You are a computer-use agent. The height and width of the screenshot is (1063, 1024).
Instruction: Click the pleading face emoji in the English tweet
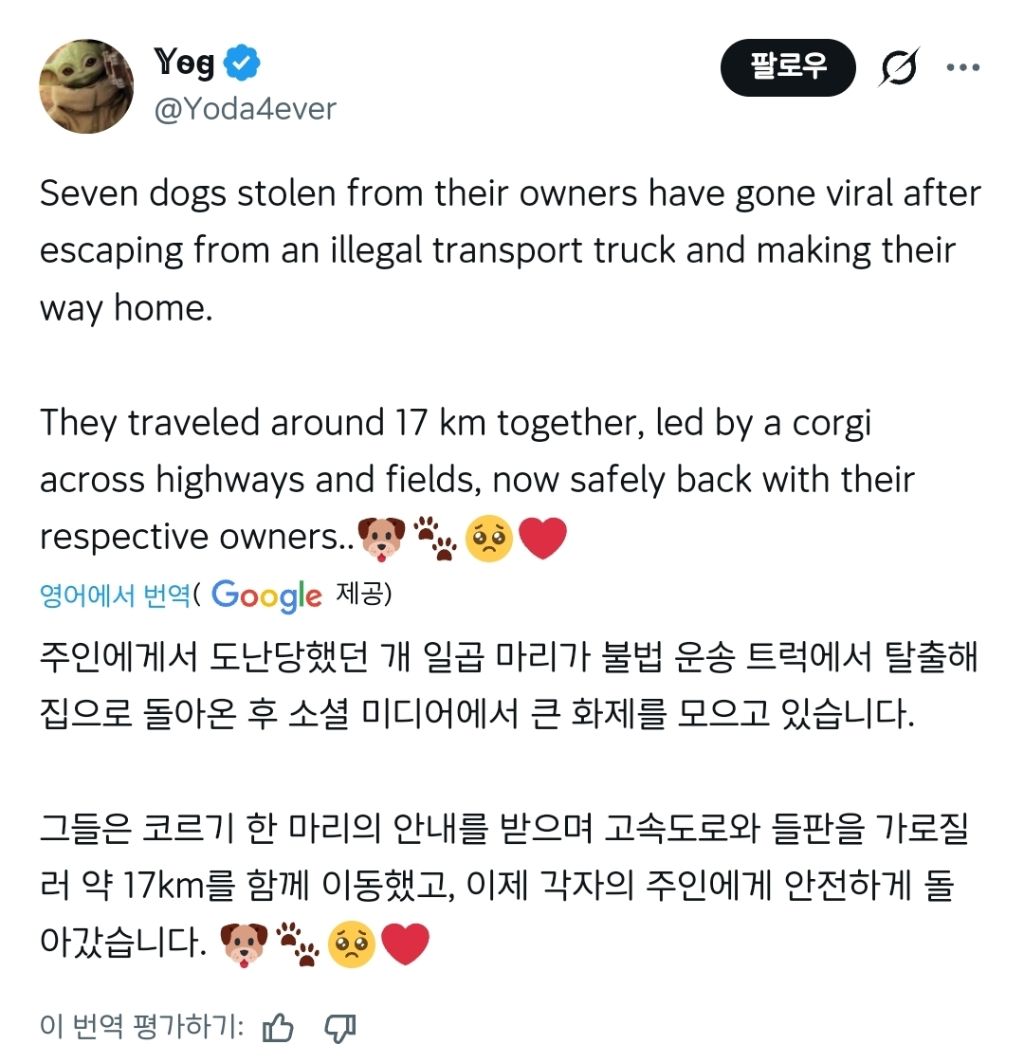(489, 538)
